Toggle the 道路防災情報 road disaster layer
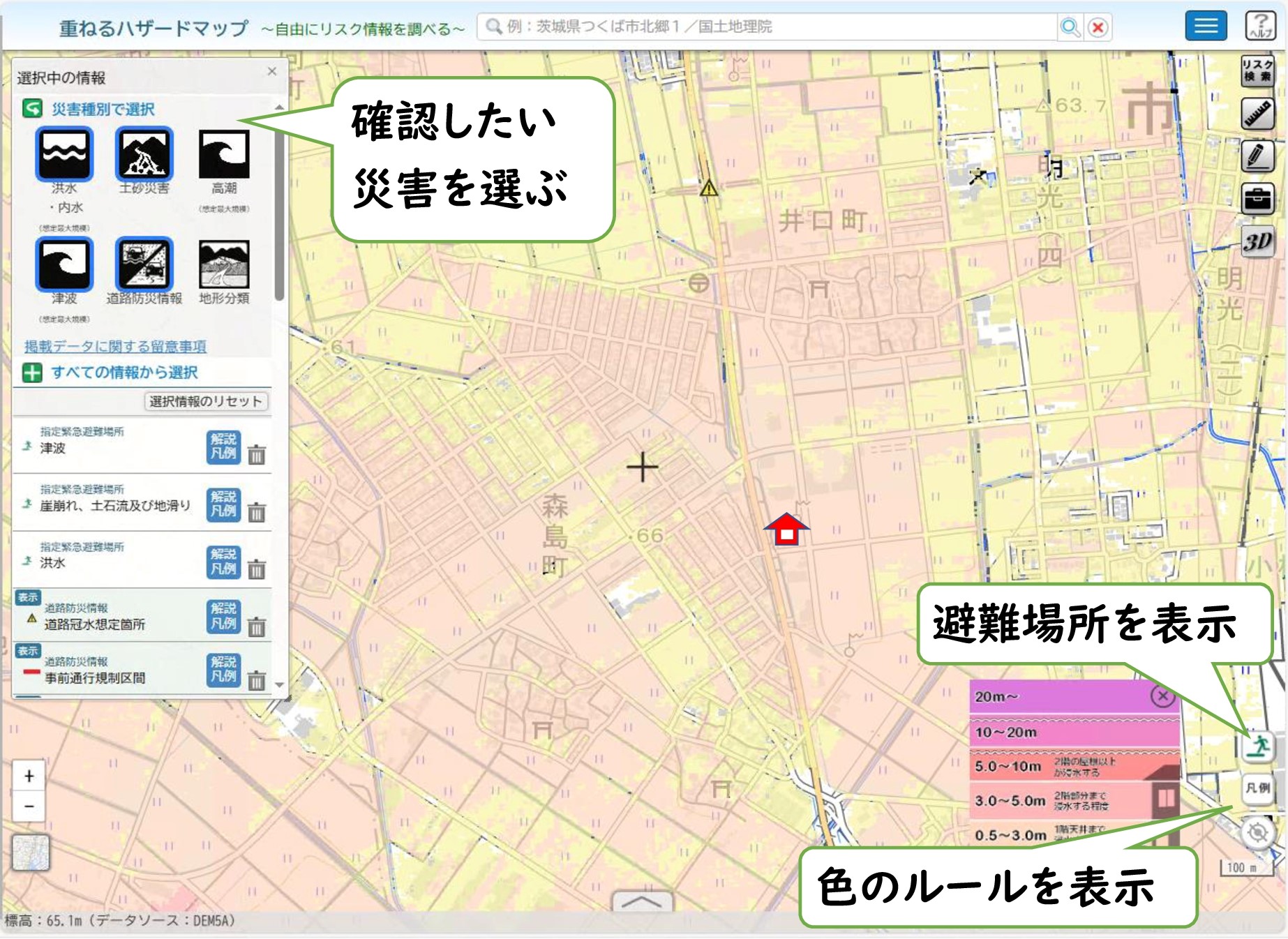1288x939 pixels. (x=144, y=264)
